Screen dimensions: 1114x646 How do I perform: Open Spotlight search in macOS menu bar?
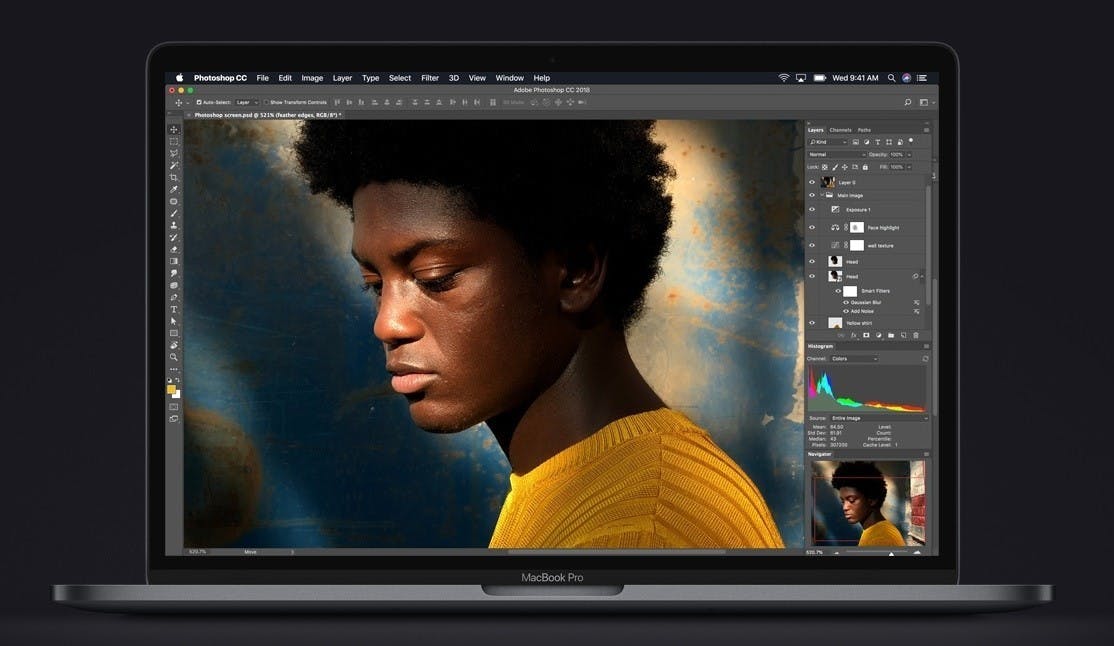[891, 78]
